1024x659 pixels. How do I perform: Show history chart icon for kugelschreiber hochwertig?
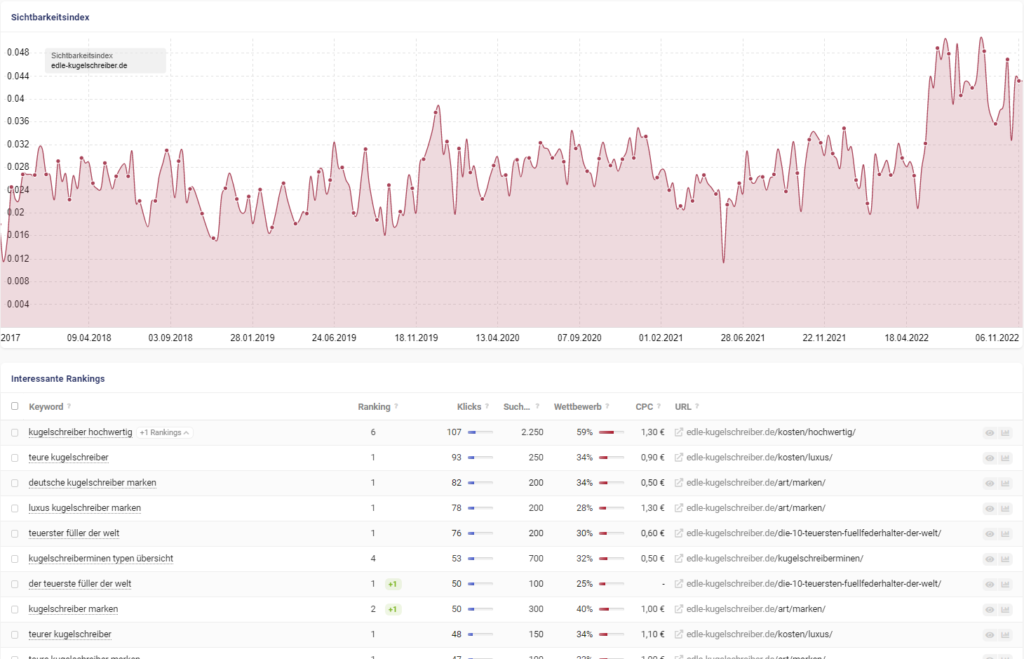coord(1005,433)
